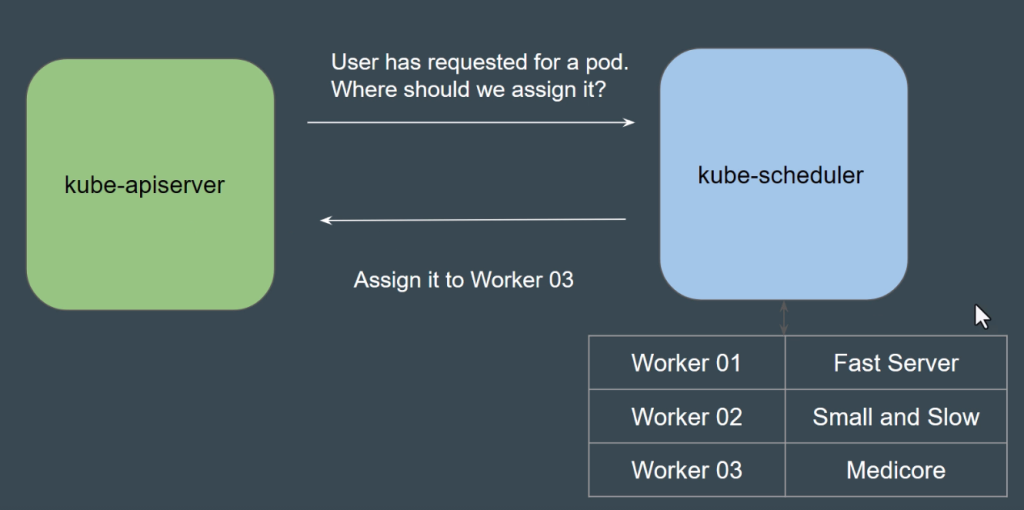Click the "kube-scheduler" text label
1024x510 pixels.
[x=780, y=176]
